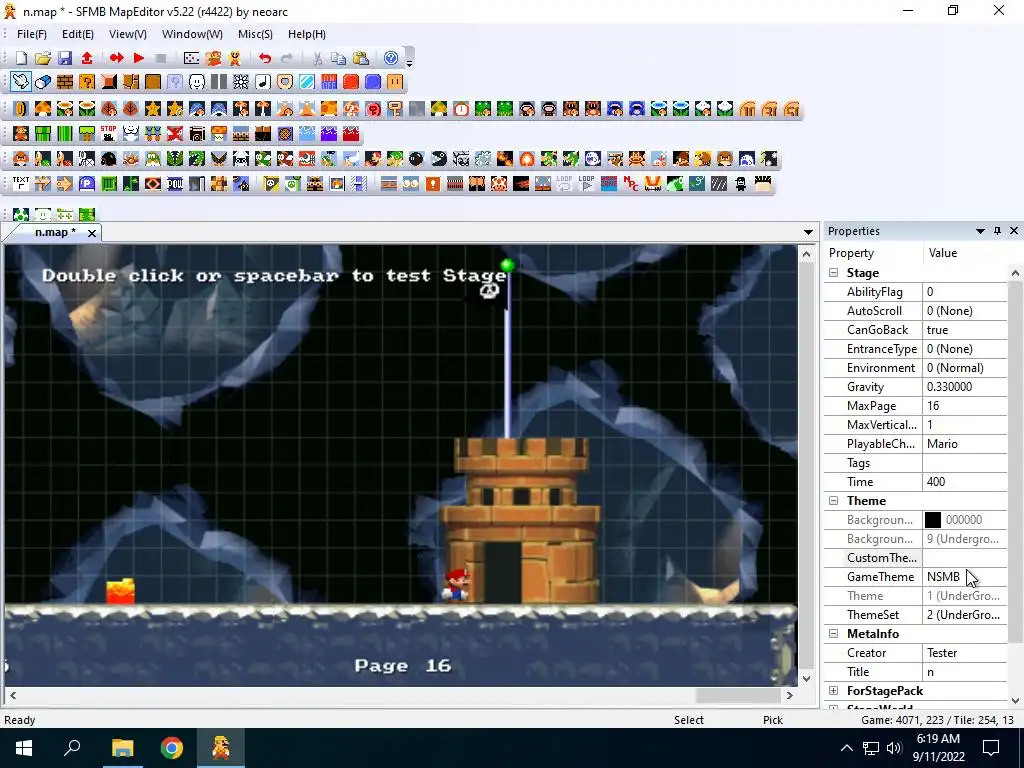Select the glove hand select tool
The height and width of the screenshot is (768, 1024).
point(21,82)
